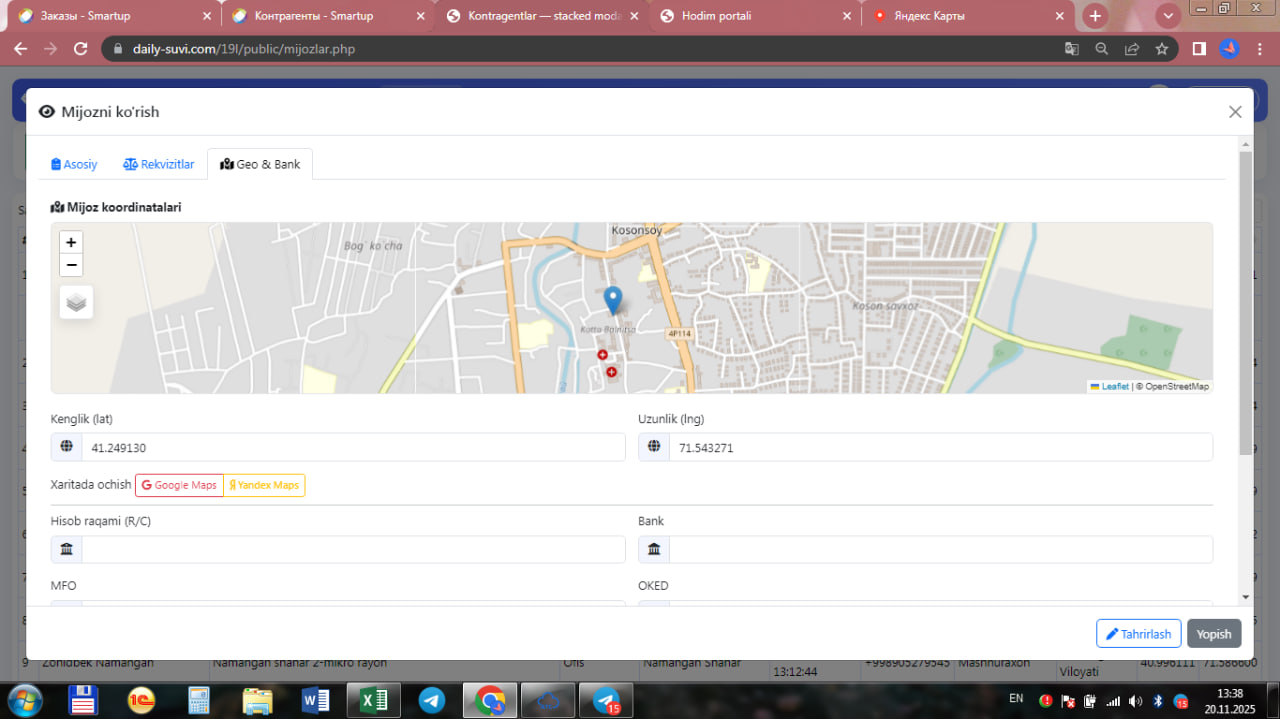Translate this page icon in address bar
The image size is (1280, 719).
tap(1071, 48)
